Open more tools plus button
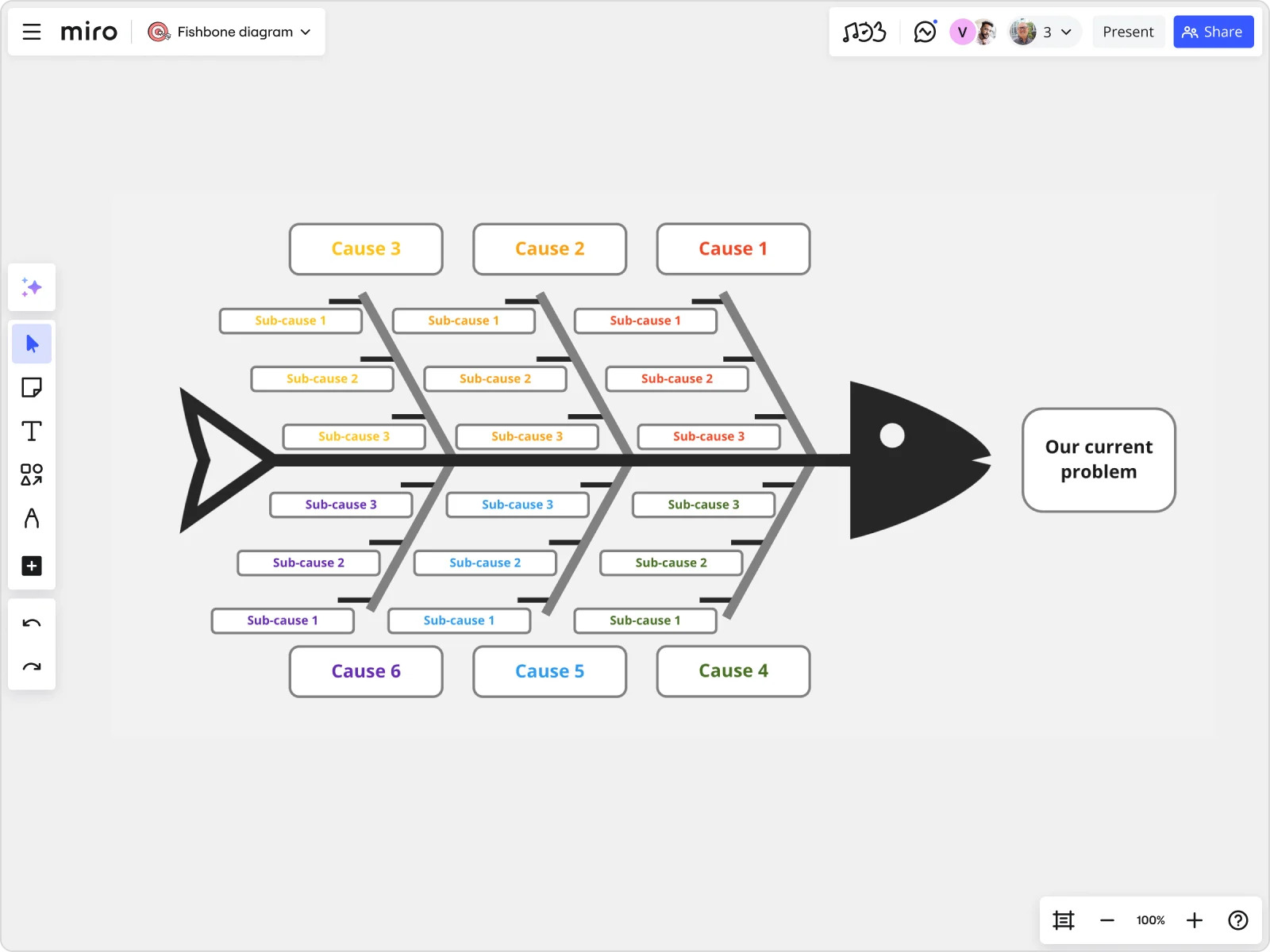1270x952 pixels. (32, 566)
